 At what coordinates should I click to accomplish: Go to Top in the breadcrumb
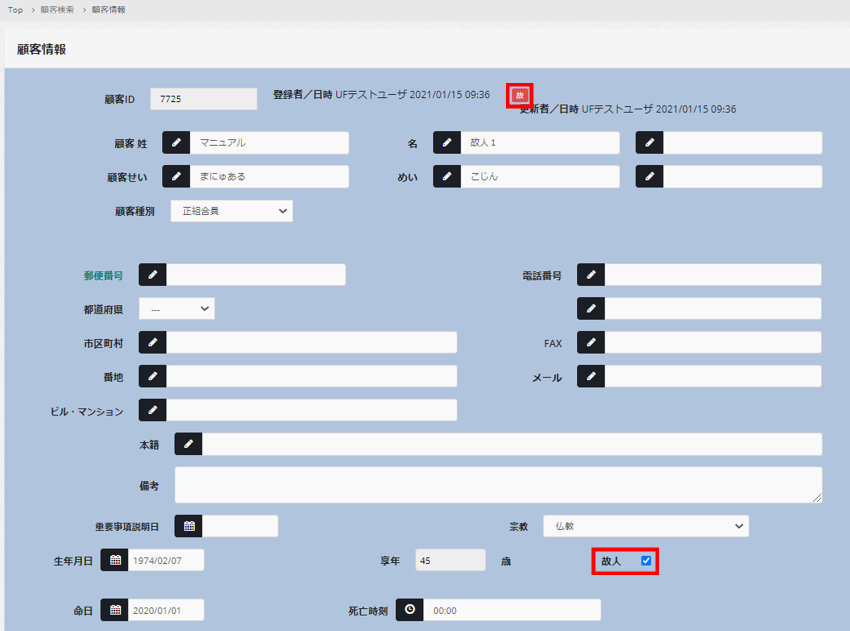tap(15, 10)
